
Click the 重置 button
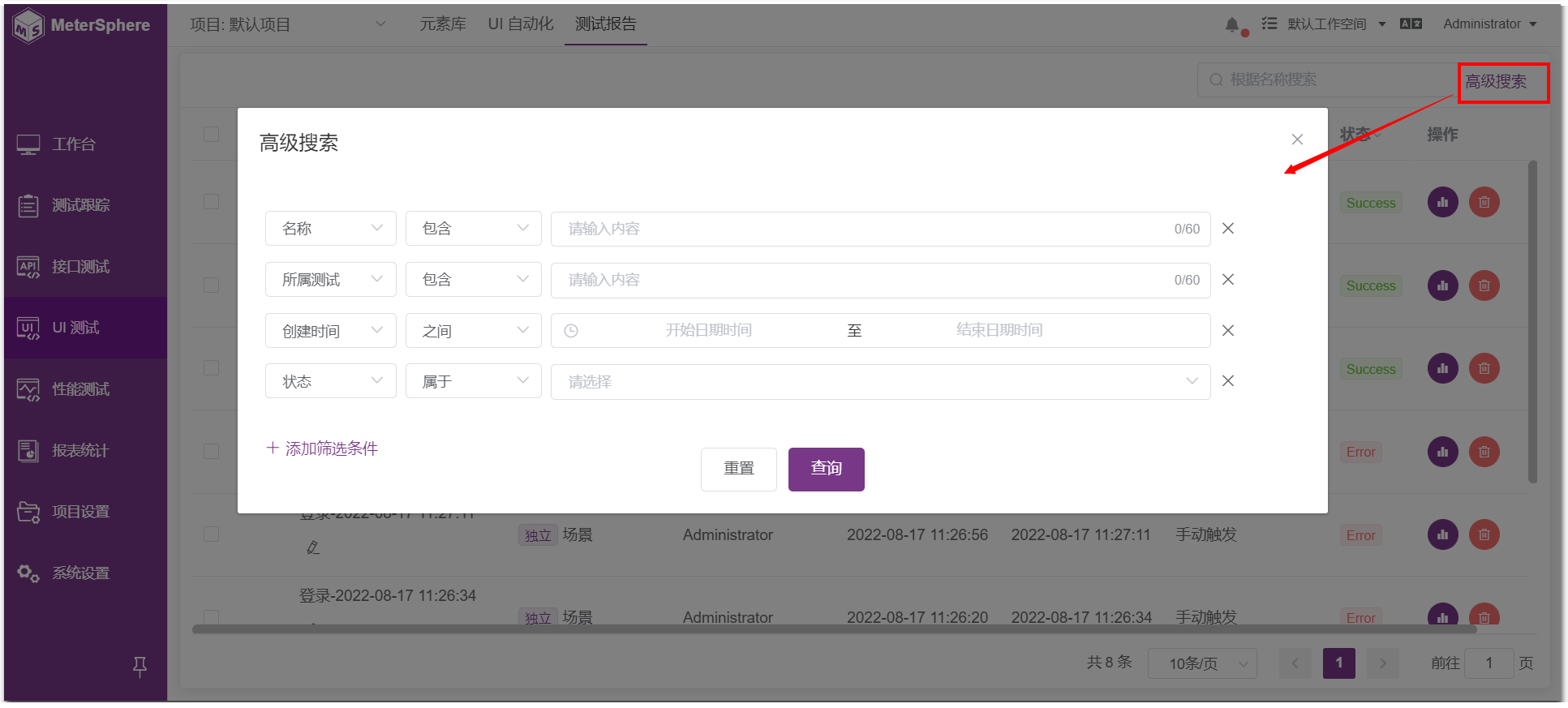pyautogui.click(x=739, y=470)
